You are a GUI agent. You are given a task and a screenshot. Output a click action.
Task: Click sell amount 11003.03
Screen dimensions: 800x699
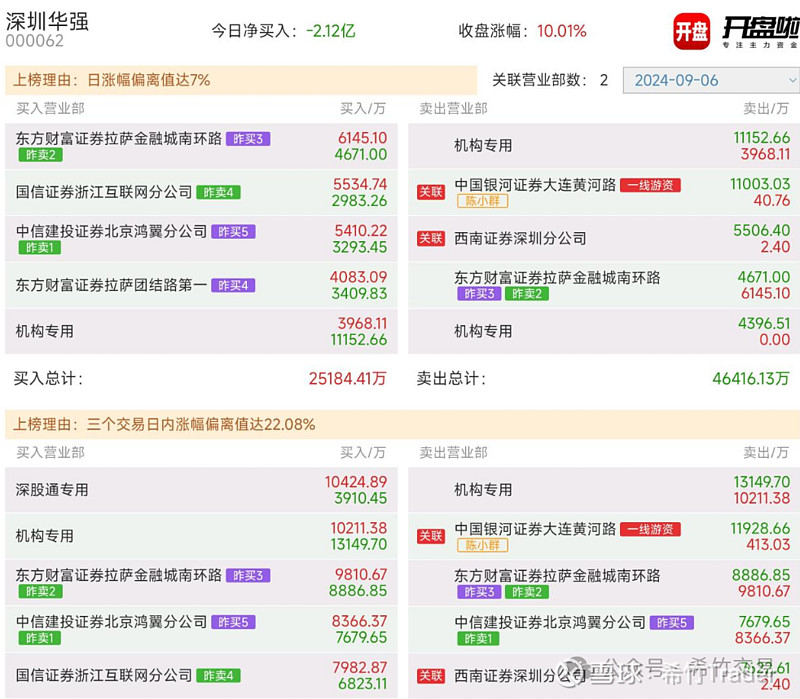tap(760, 184)
